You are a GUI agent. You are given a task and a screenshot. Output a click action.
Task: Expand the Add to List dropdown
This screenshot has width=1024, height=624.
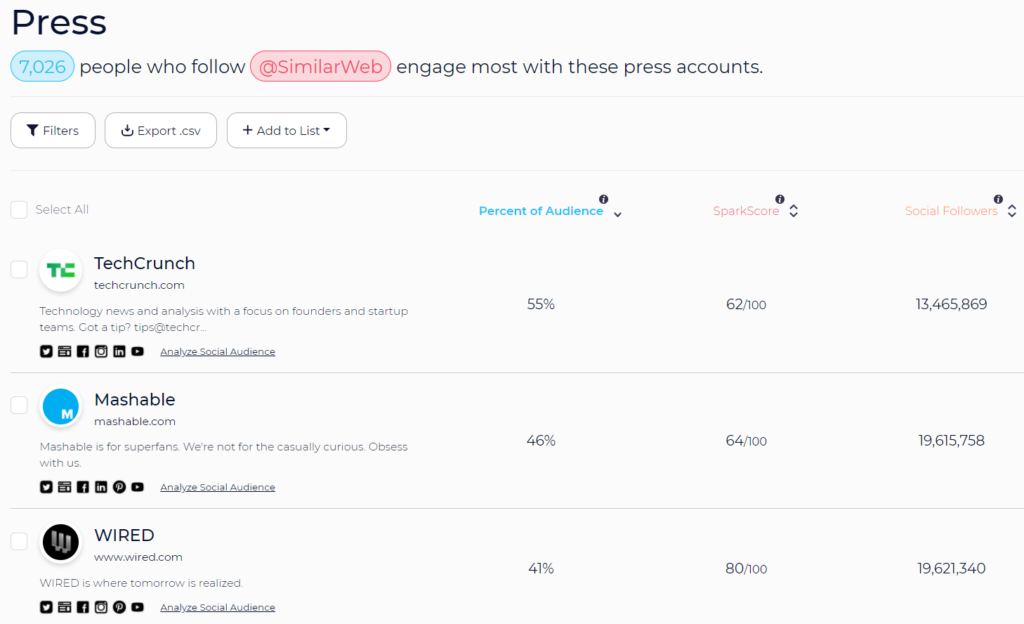(287, 131)
